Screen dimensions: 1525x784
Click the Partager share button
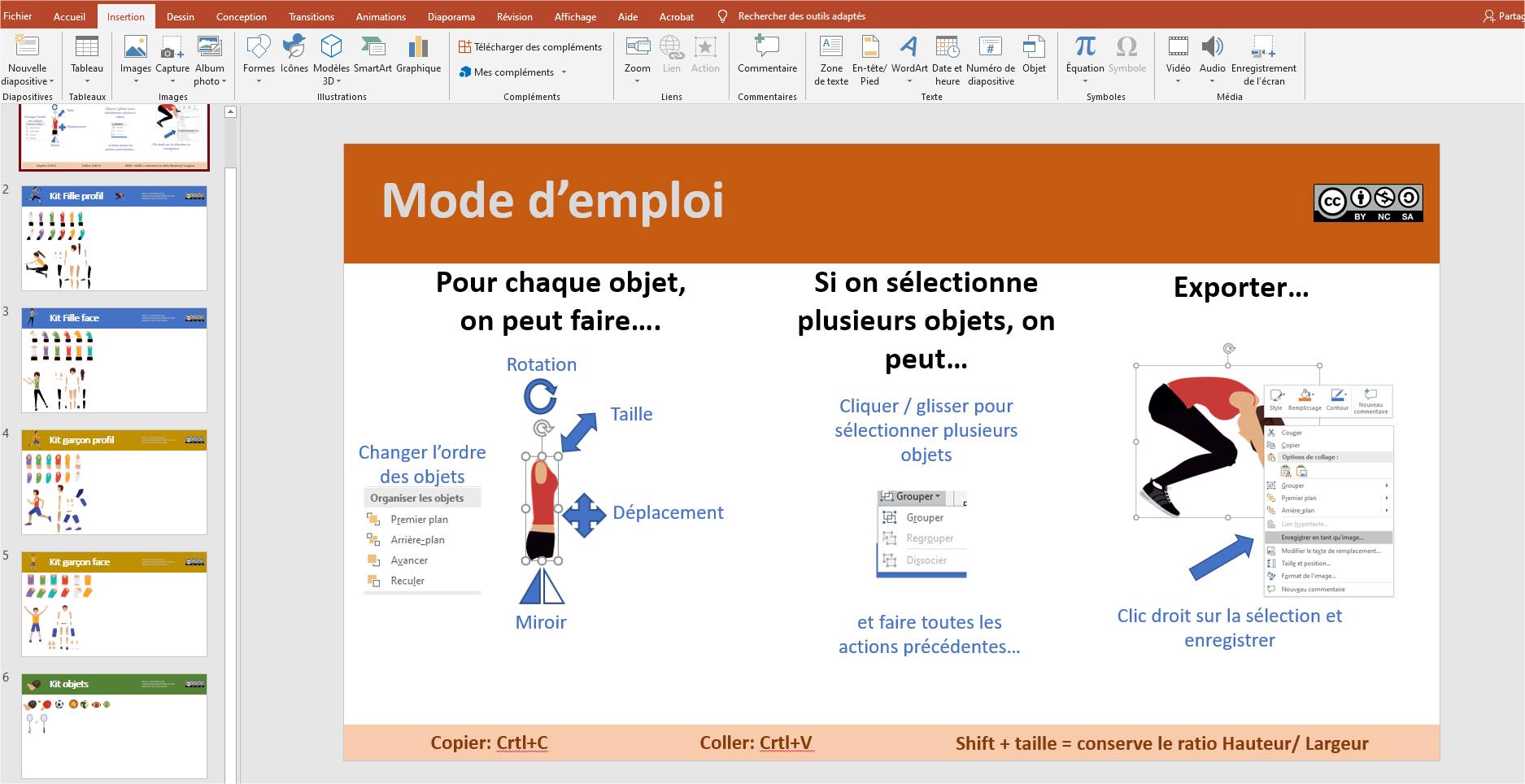coord(1503,16)
